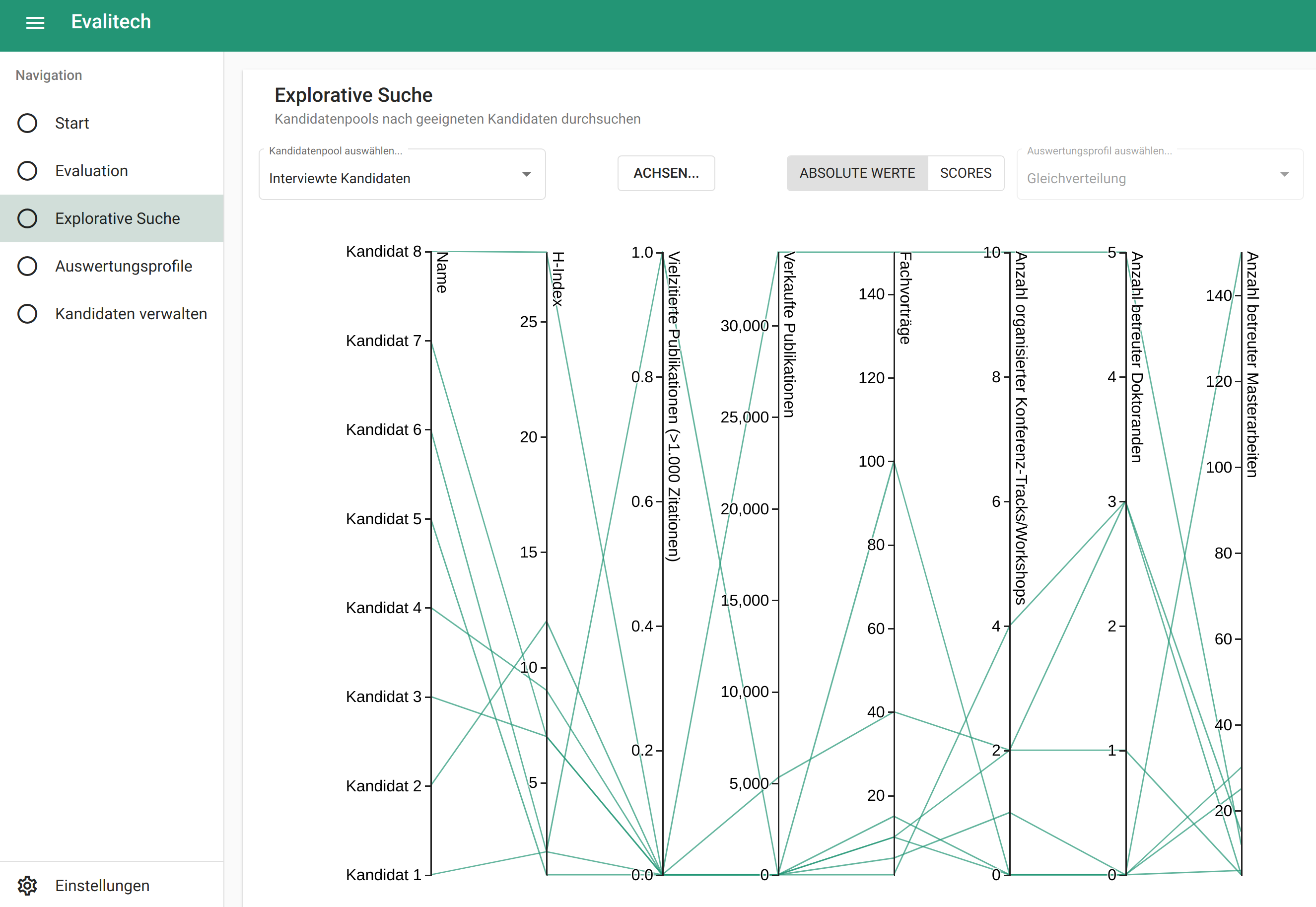The image size is (1316, 907).
Task: Select Kandidat 6 label
Action: (384, 429)
